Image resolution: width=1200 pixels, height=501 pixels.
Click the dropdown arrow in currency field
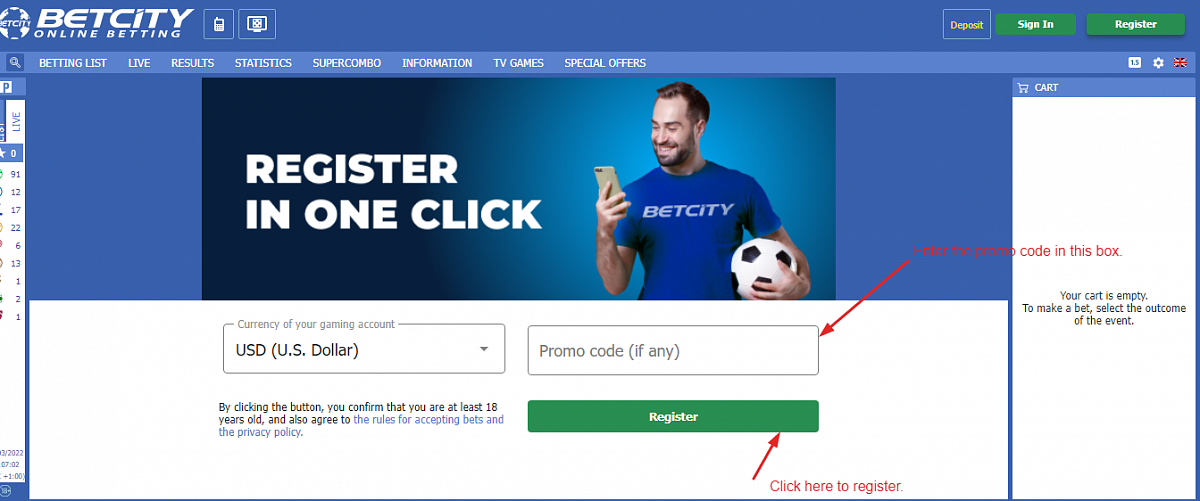(484, 349)
